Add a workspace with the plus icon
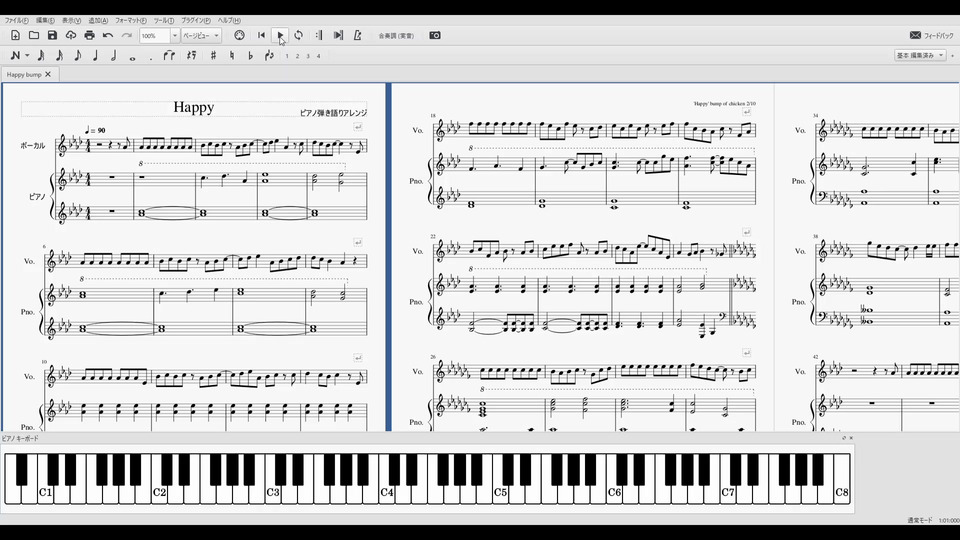This screenshot has width=960, height=540. [953, 56]
